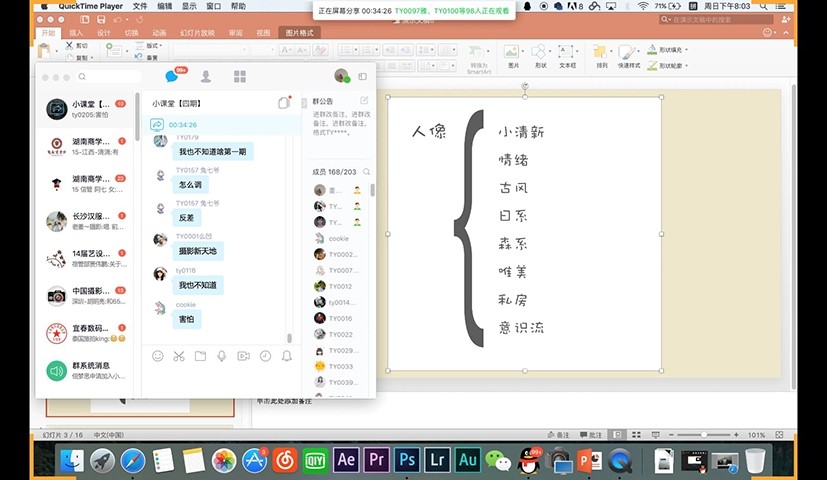This screenshot has width=827, height=480.
Task: Click the PowerPoint document search field
Action: [716, 20]
